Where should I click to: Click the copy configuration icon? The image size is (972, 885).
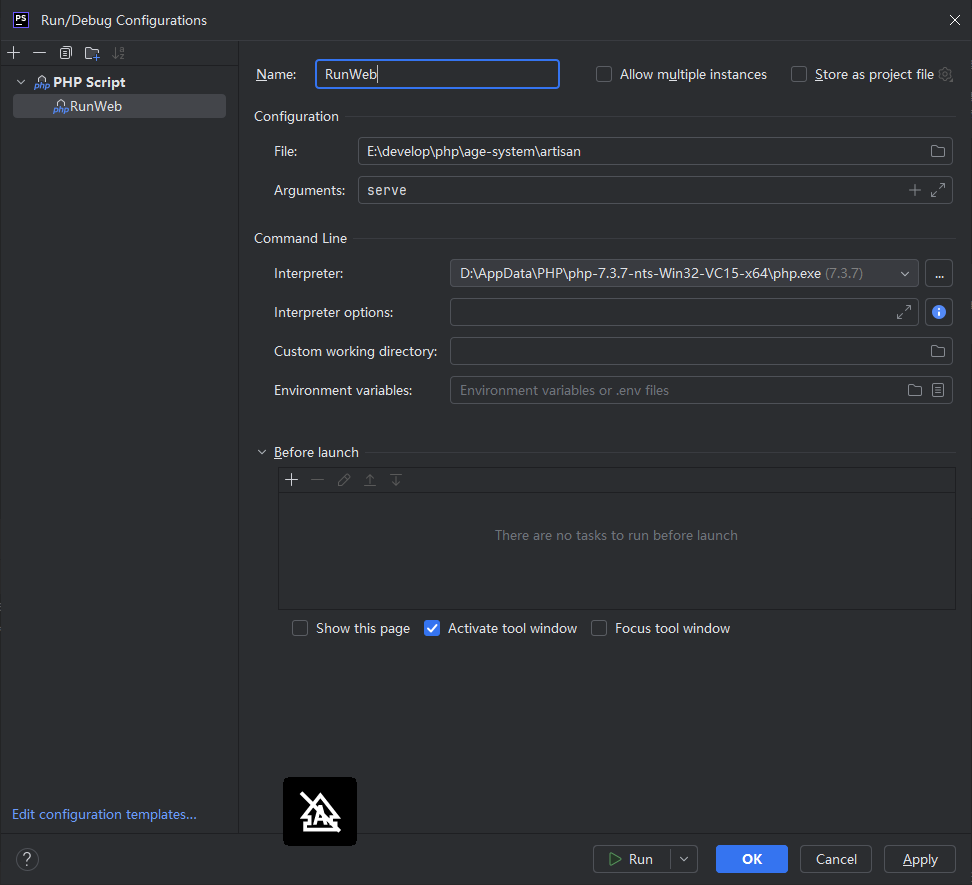(x=65, y=52)
